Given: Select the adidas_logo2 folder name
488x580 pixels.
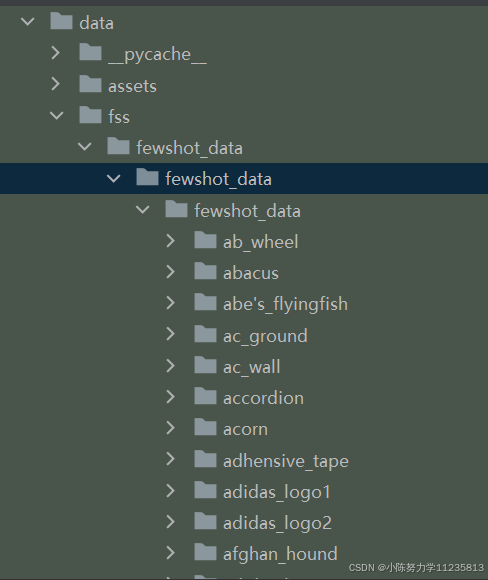Looking at the screenshot, I should tap(277, 524).
